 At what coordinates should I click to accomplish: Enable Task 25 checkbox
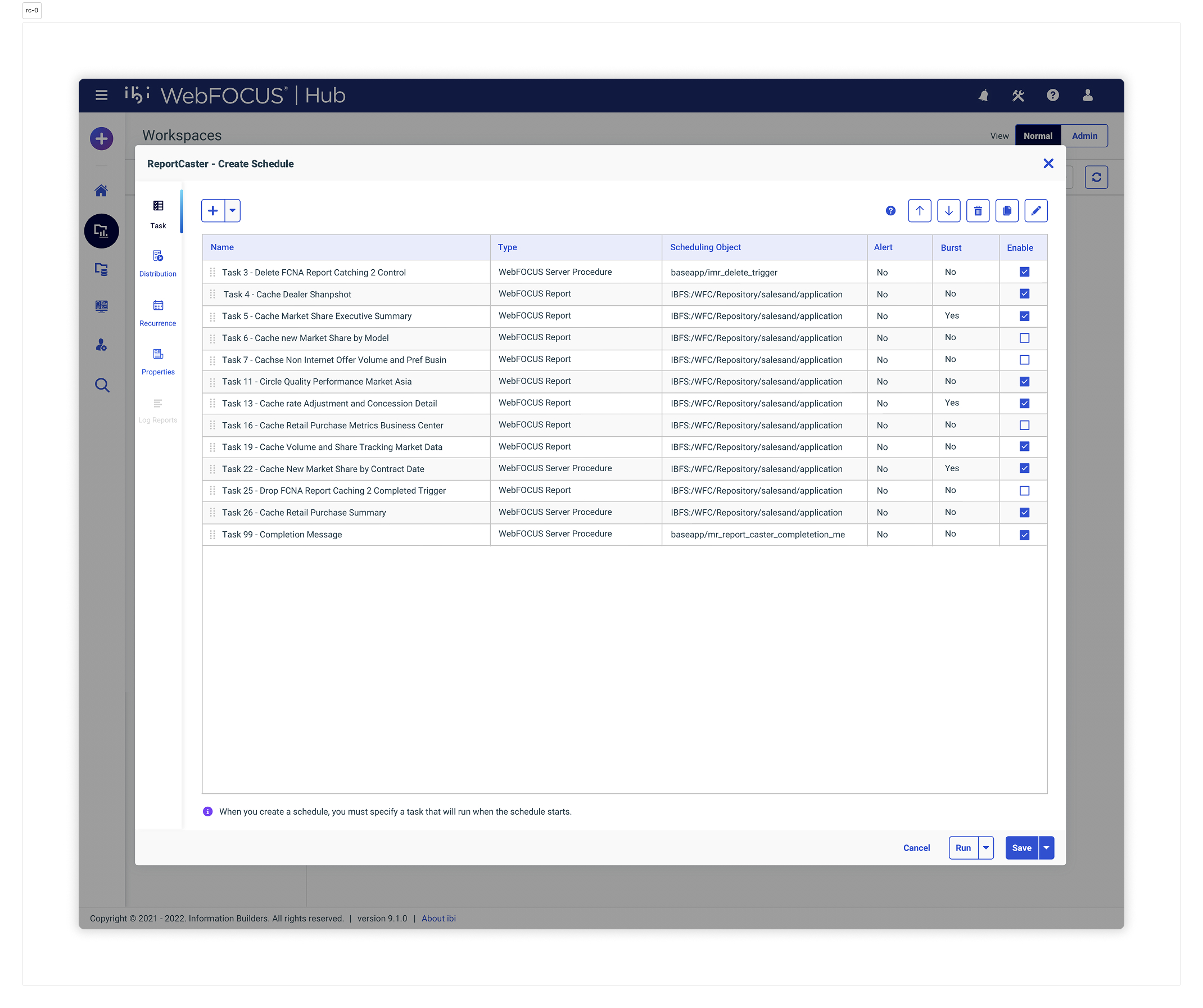1024,491
